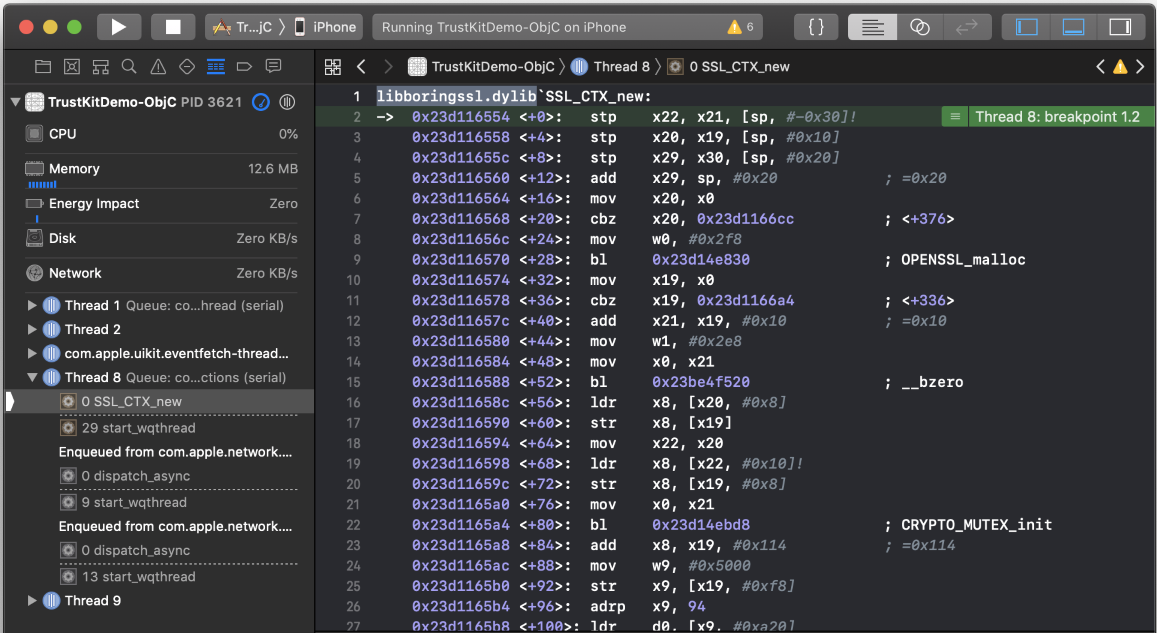Toggle the bottom Debug area
Image resolution: width=1157 pixels, height=633 pixels.
pyautogui.click(x=1073, y=27)
